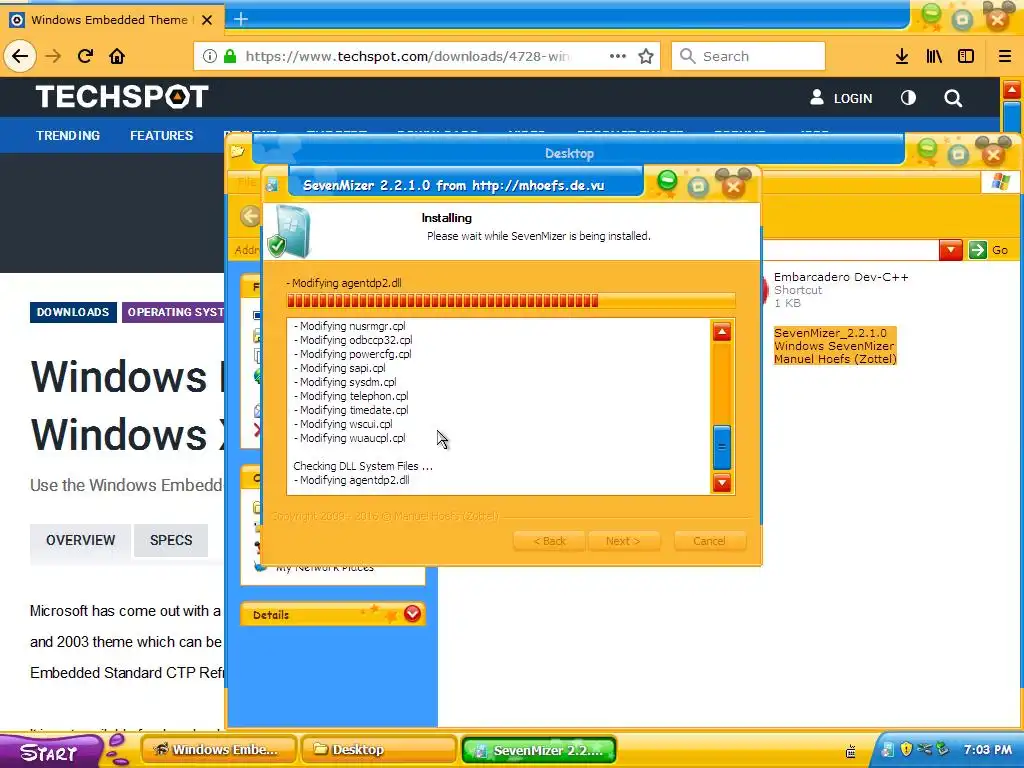Viewport: 1024px width, 768px height.
Task: Click the green Go arrow in Explorer
Action: point(978,249)
